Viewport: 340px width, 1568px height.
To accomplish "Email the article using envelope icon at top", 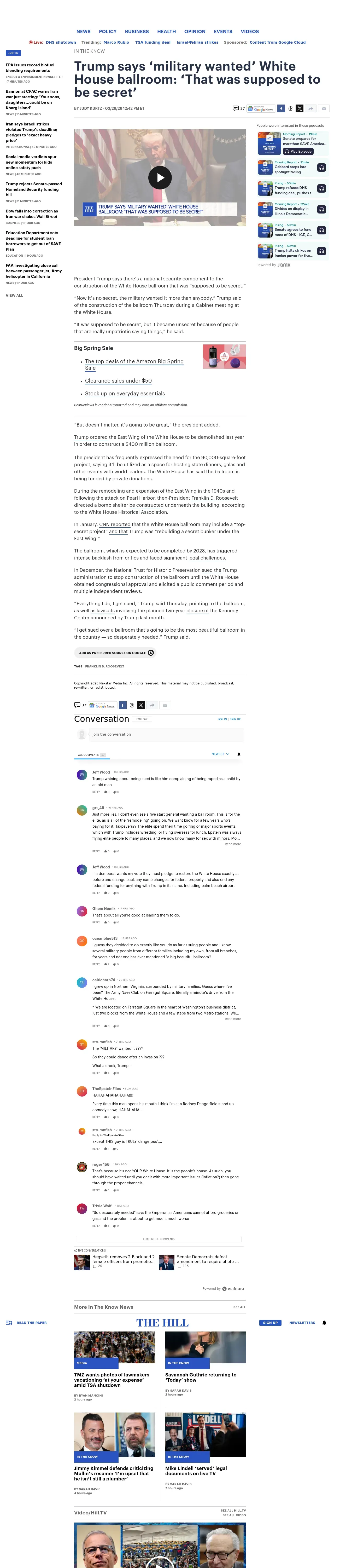I will [324, 108].
